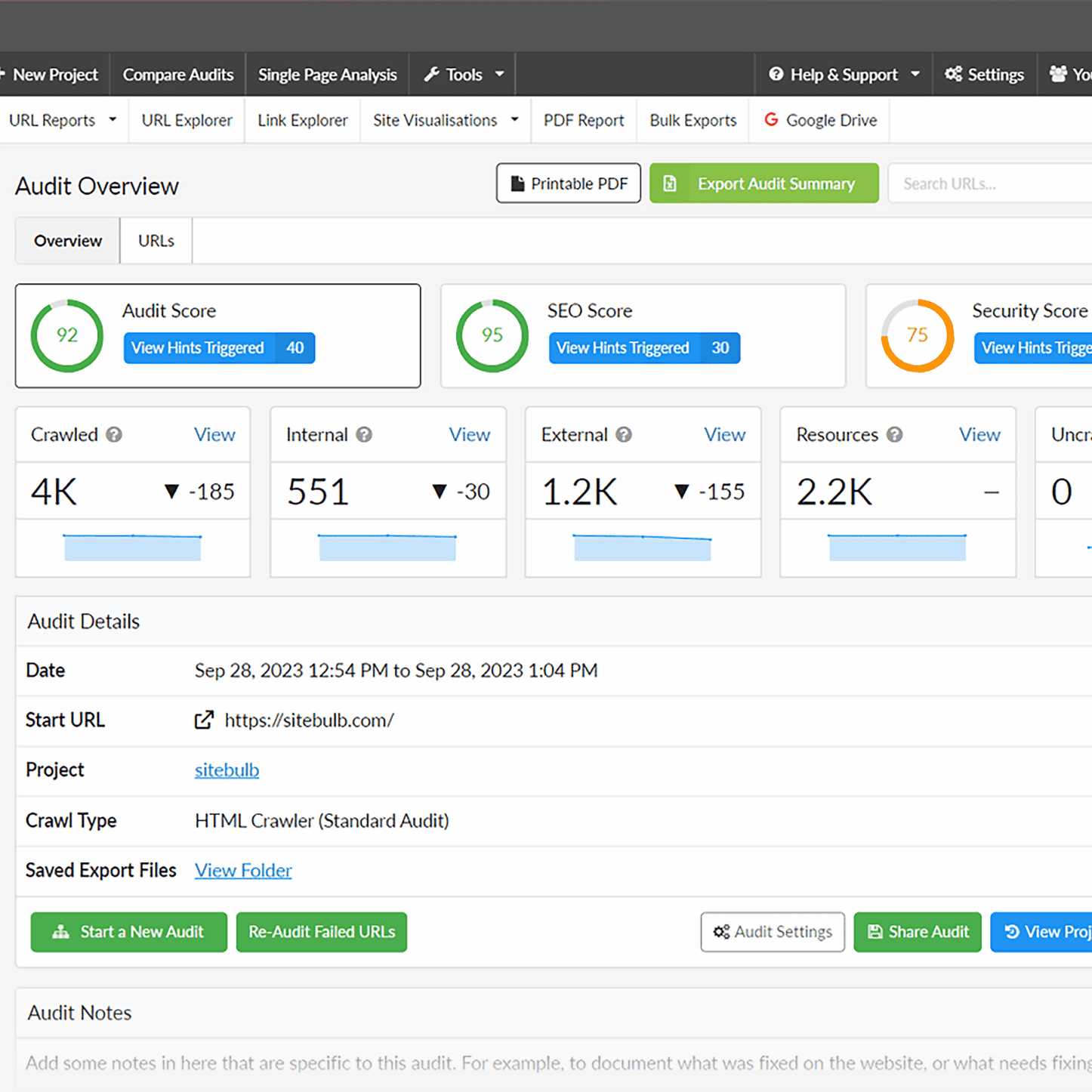Expand the Tools dropdown menu
Viewport: 1092px width, 1092px height.
pyautogui.click(x=464, y=75)
